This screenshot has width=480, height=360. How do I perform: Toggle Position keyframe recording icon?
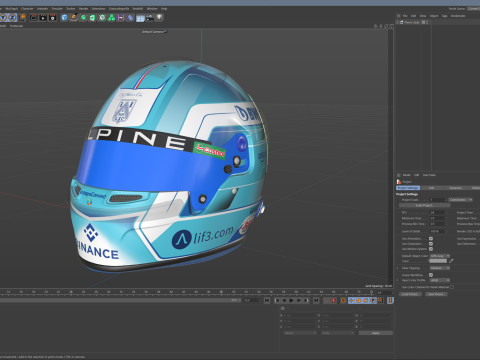[x=351, y=300]
